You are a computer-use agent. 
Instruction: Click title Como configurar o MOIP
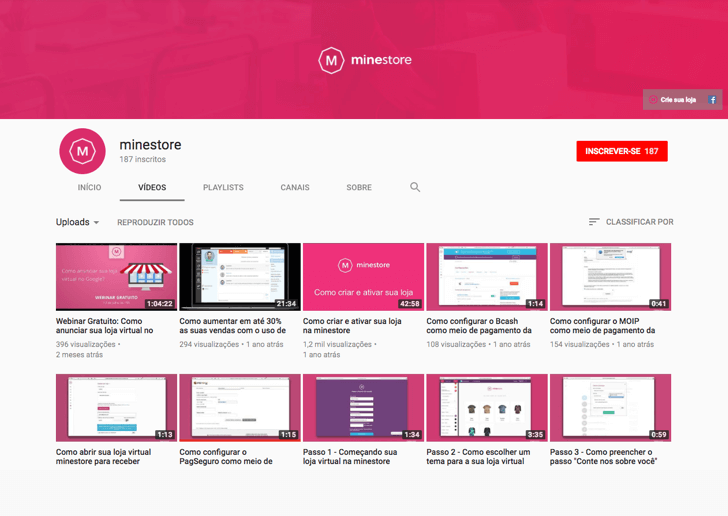pyautogui.click(x=603, y=326)
